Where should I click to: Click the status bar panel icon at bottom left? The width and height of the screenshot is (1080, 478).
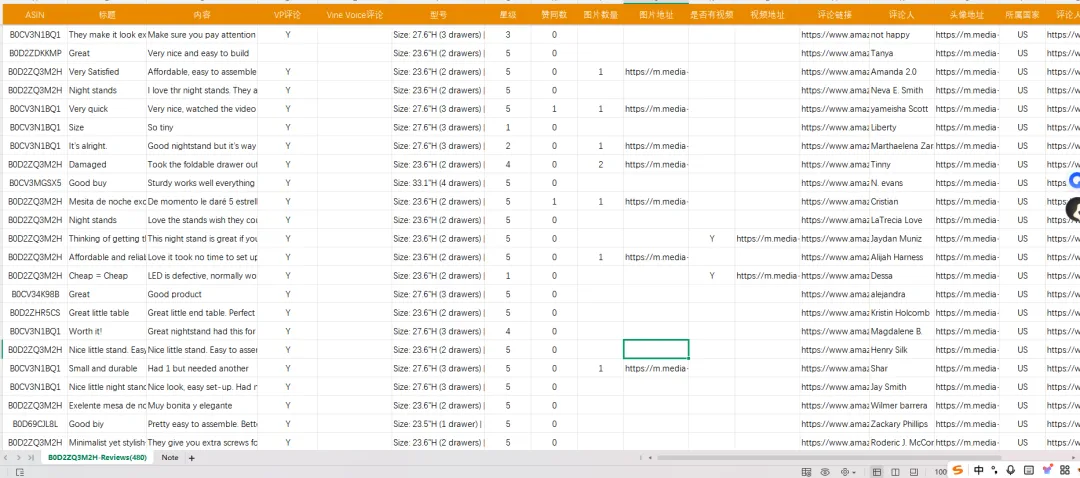coord(20,472)
